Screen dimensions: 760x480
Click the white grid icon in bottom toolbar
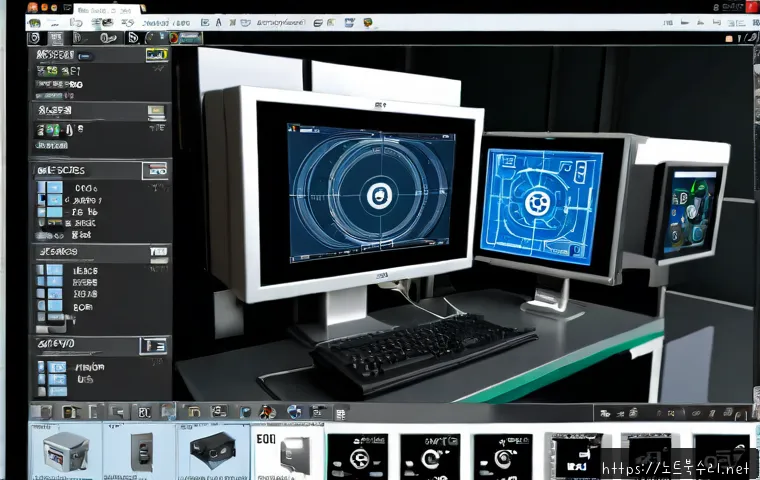click(x=341, y=414)
